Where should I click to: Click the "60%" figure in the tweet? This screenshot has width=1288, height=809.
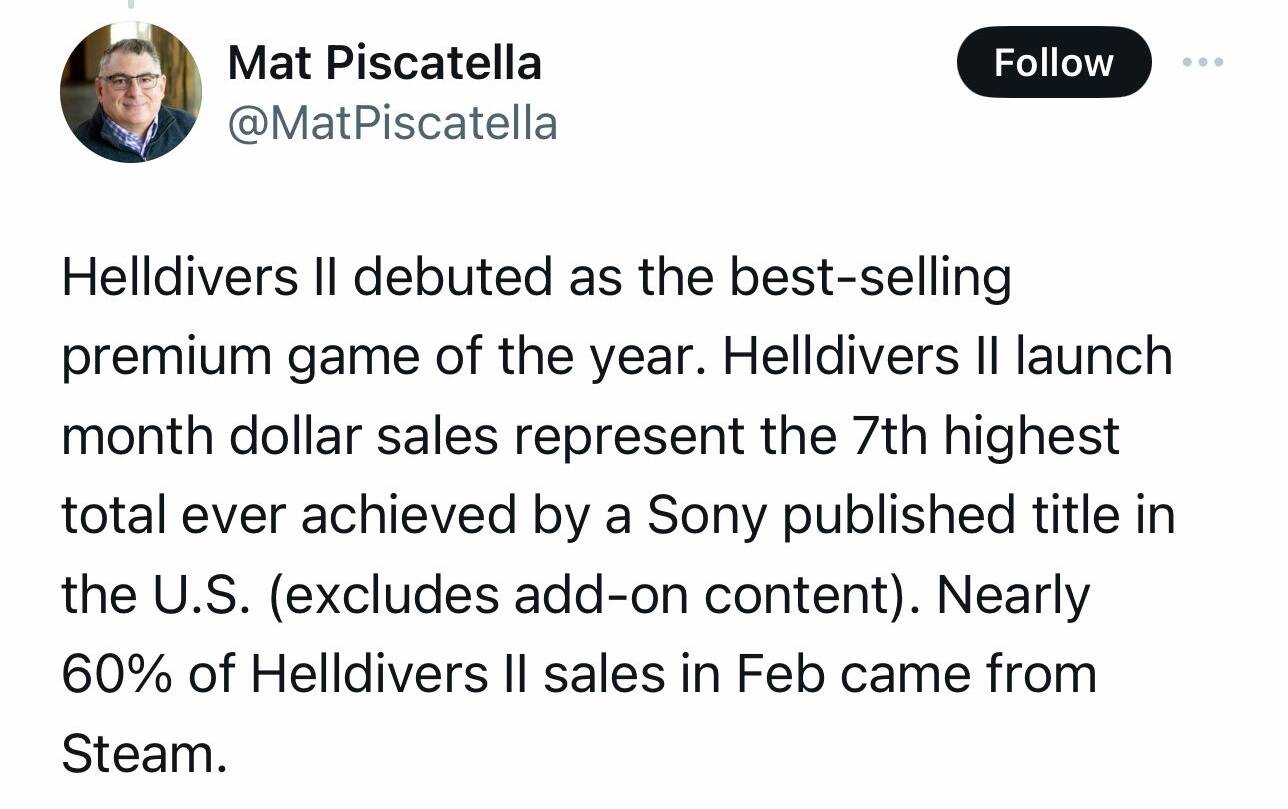[117, 673]
